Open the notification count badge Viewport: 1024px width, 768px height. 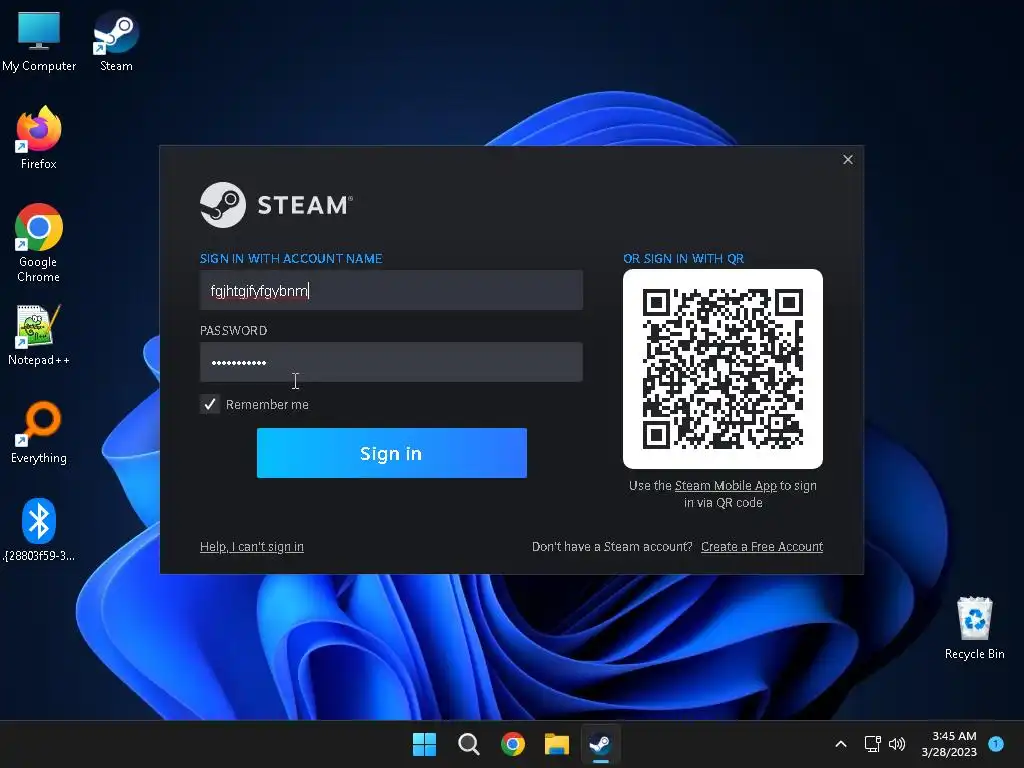click(x=996, y=743)
